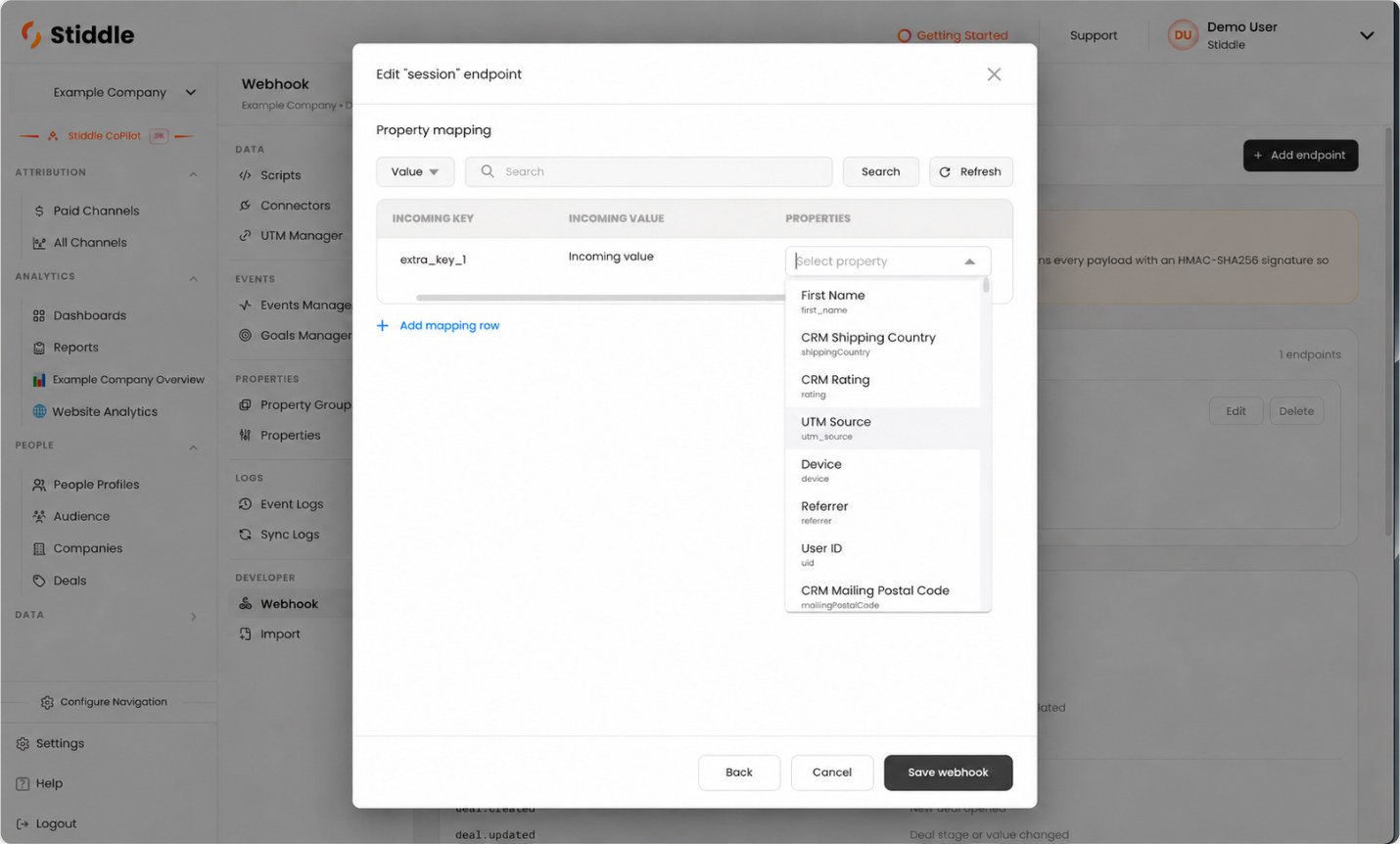The width and height of the screenshot is (1400, 844).
Task: Collapse the Attribution section
Action: [193, 173]
